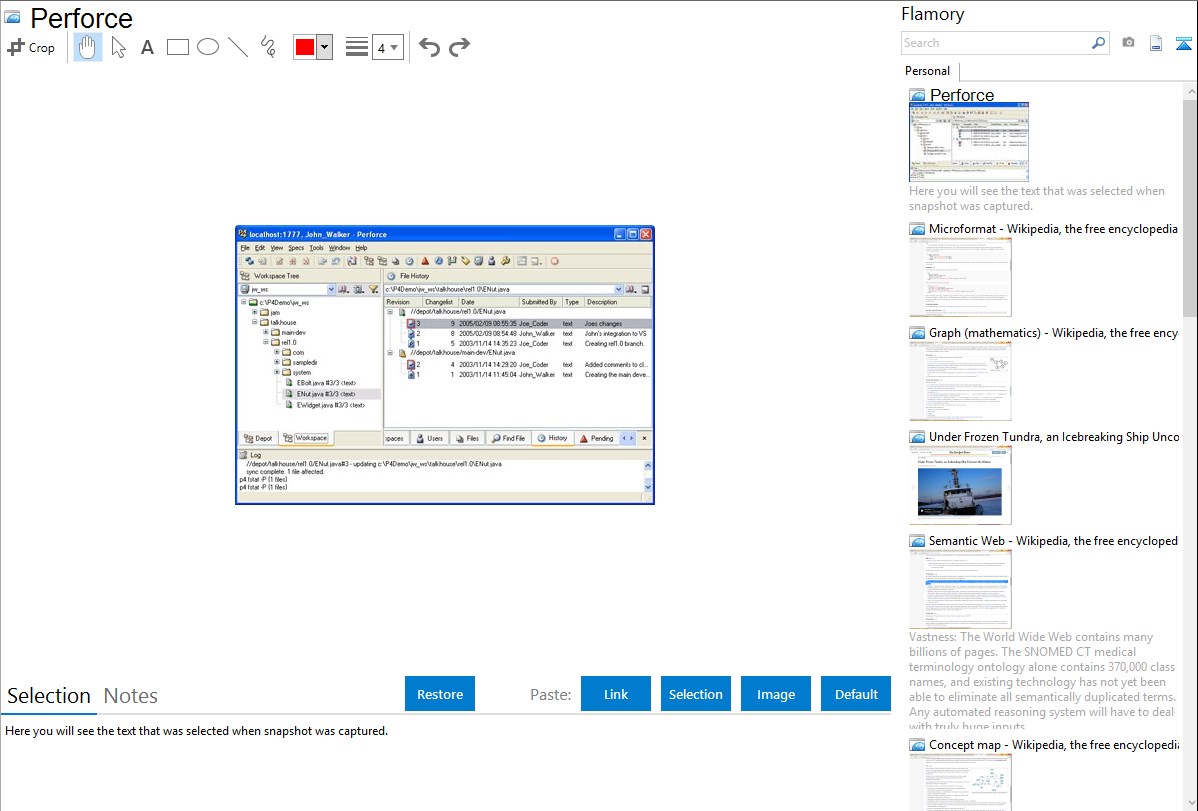Open the Semantic Web snapshot thumbnail

pyautogui.click(x=960, y=589)
